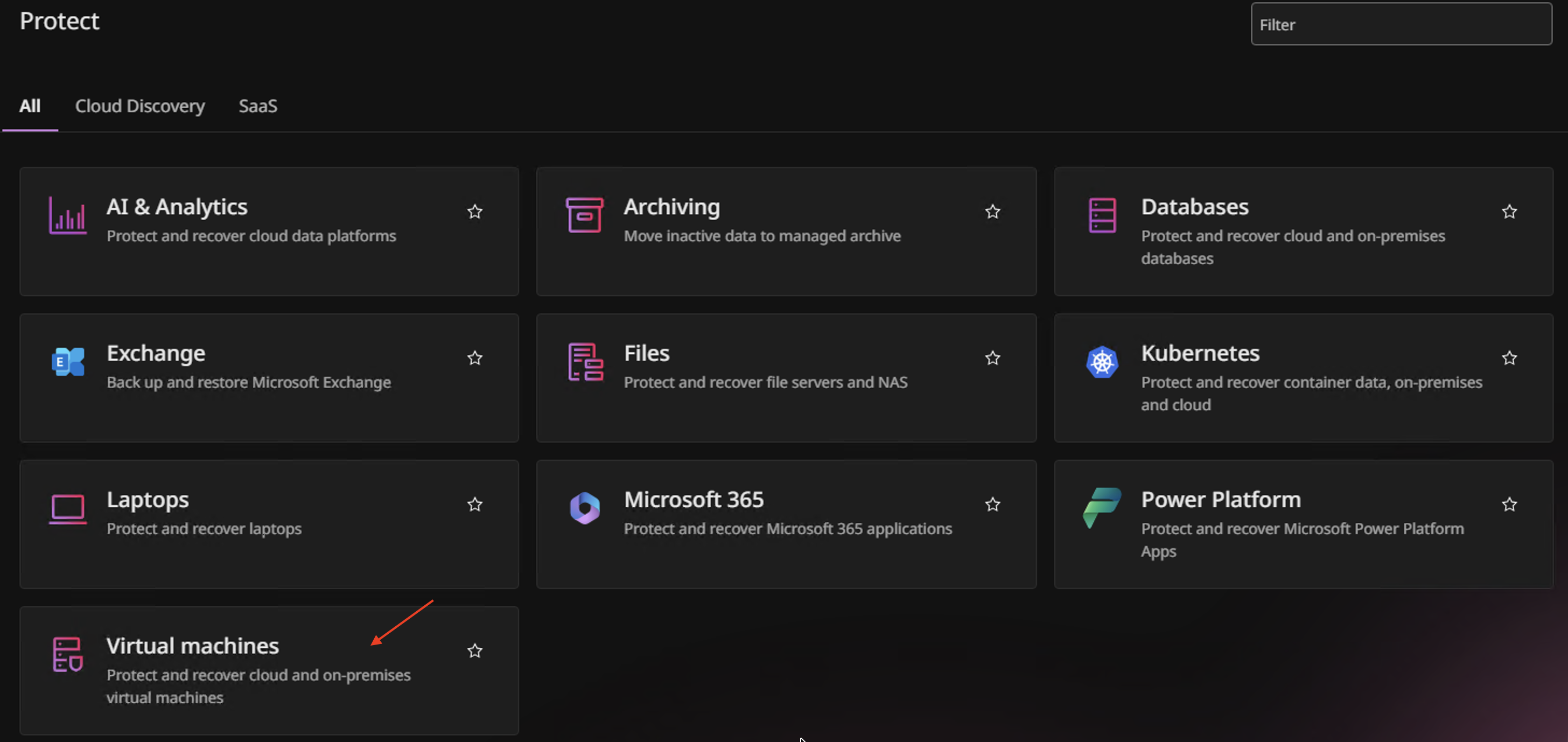Open the Databases title link
The width and height of the screenshot is (1568, 742).
[1194, 207]
